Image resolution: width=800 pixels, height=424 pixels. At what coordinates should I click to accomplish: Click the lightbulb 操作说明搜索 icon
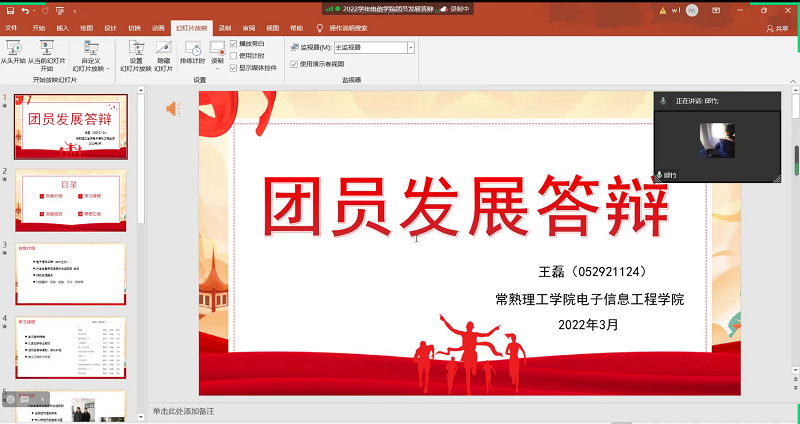pyautogui.click(x=320, y=28)
